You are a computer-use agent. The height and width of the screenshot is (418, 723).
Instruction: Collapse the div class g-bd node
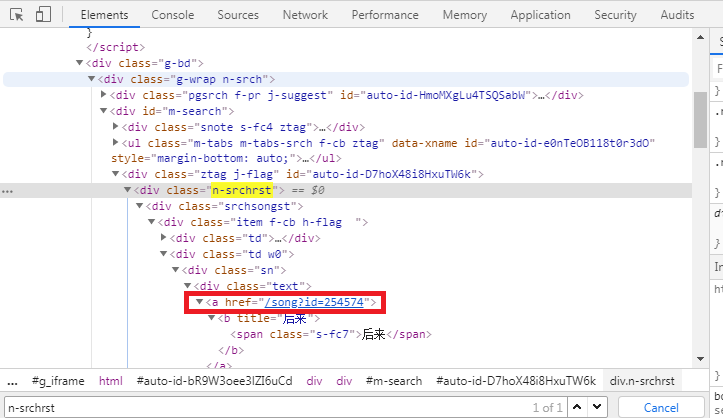[x=81, y=63]
